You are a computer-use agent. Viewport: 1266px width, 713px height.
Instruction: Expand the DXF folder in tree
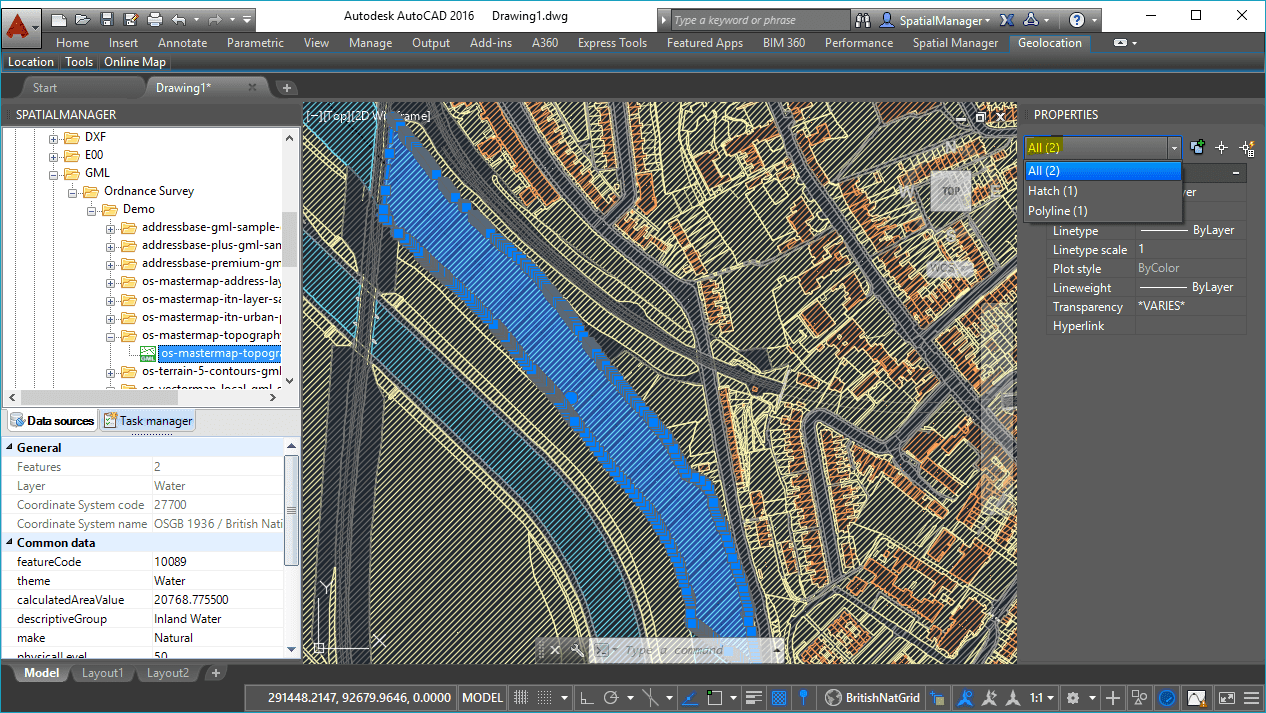(x=54, y=137)
